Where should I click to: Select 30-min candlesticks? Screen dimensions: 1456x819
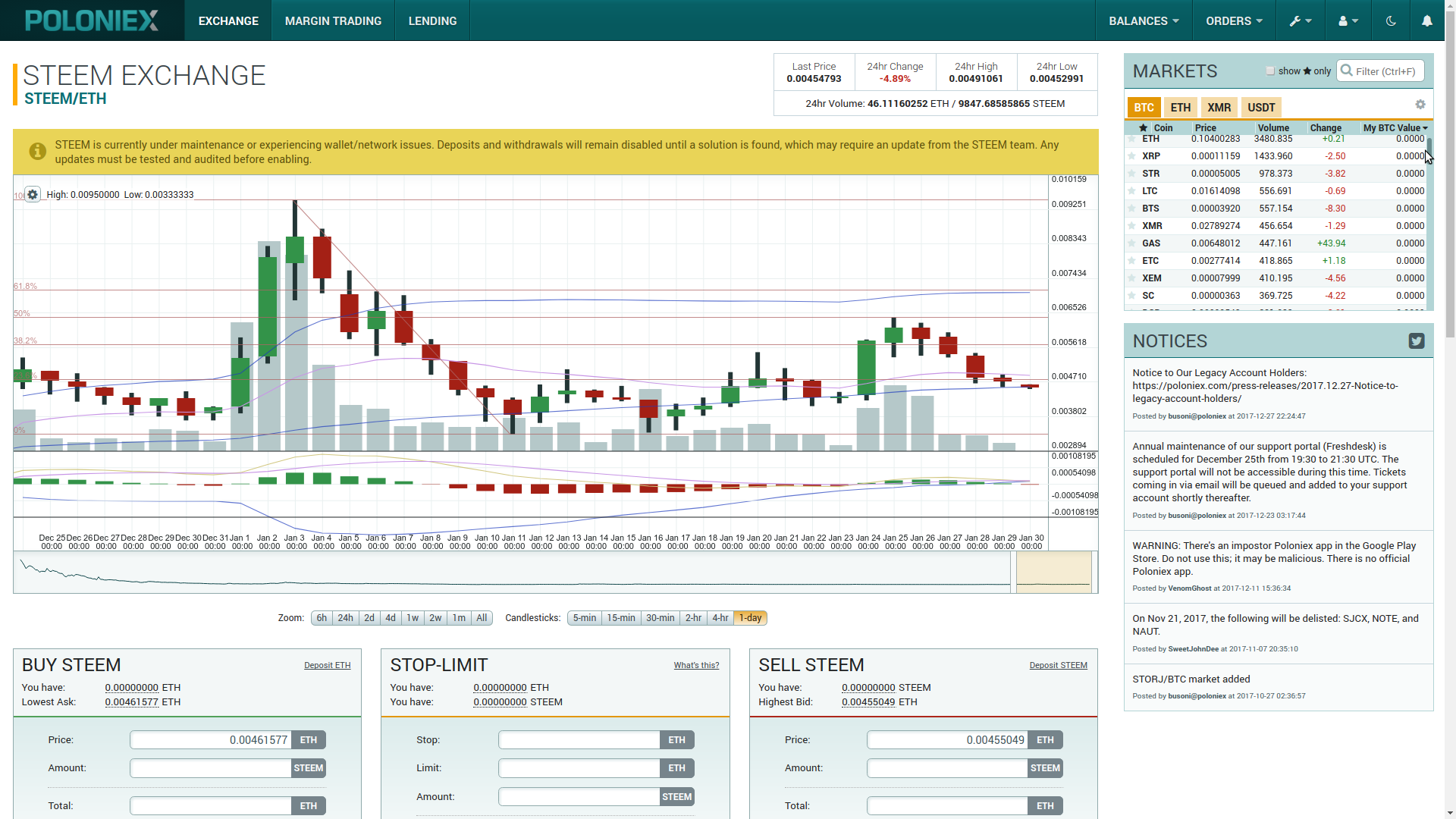[661, 618]
